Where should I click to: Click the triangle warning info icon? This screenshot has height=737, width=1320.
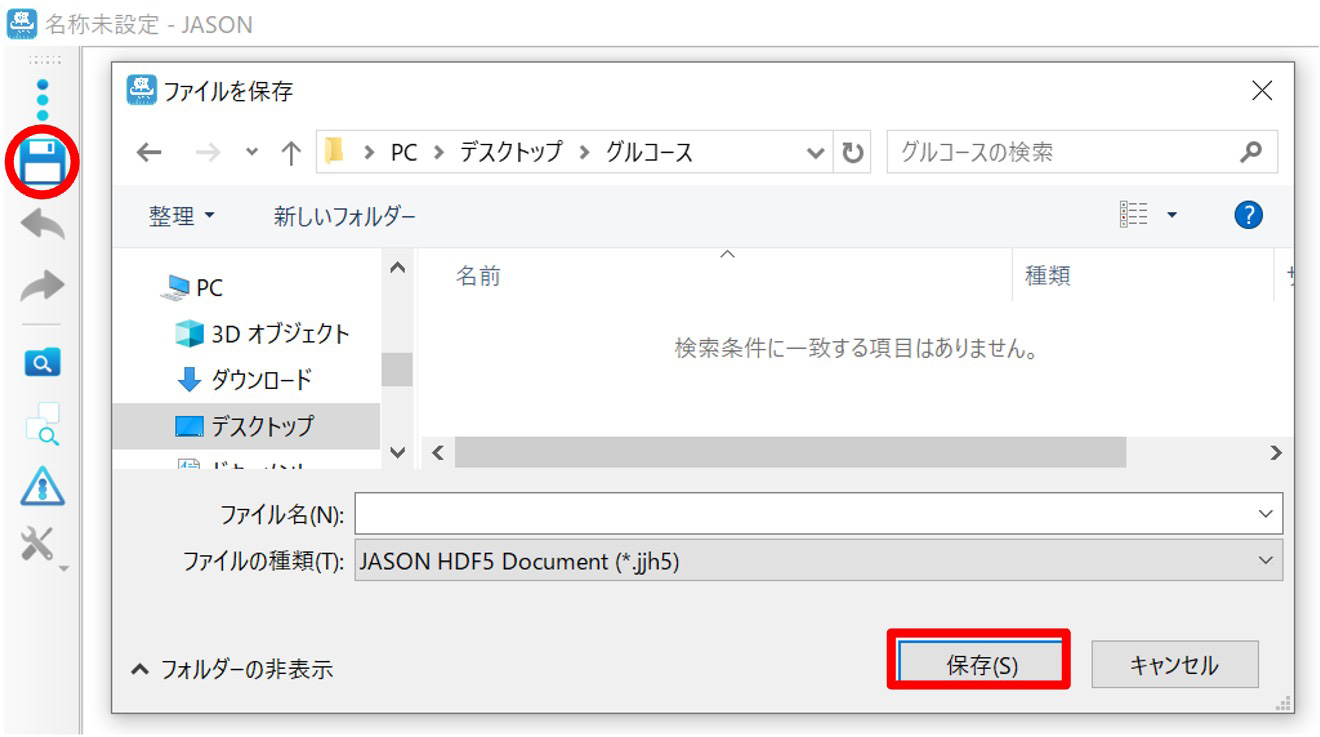click(42, 486)
